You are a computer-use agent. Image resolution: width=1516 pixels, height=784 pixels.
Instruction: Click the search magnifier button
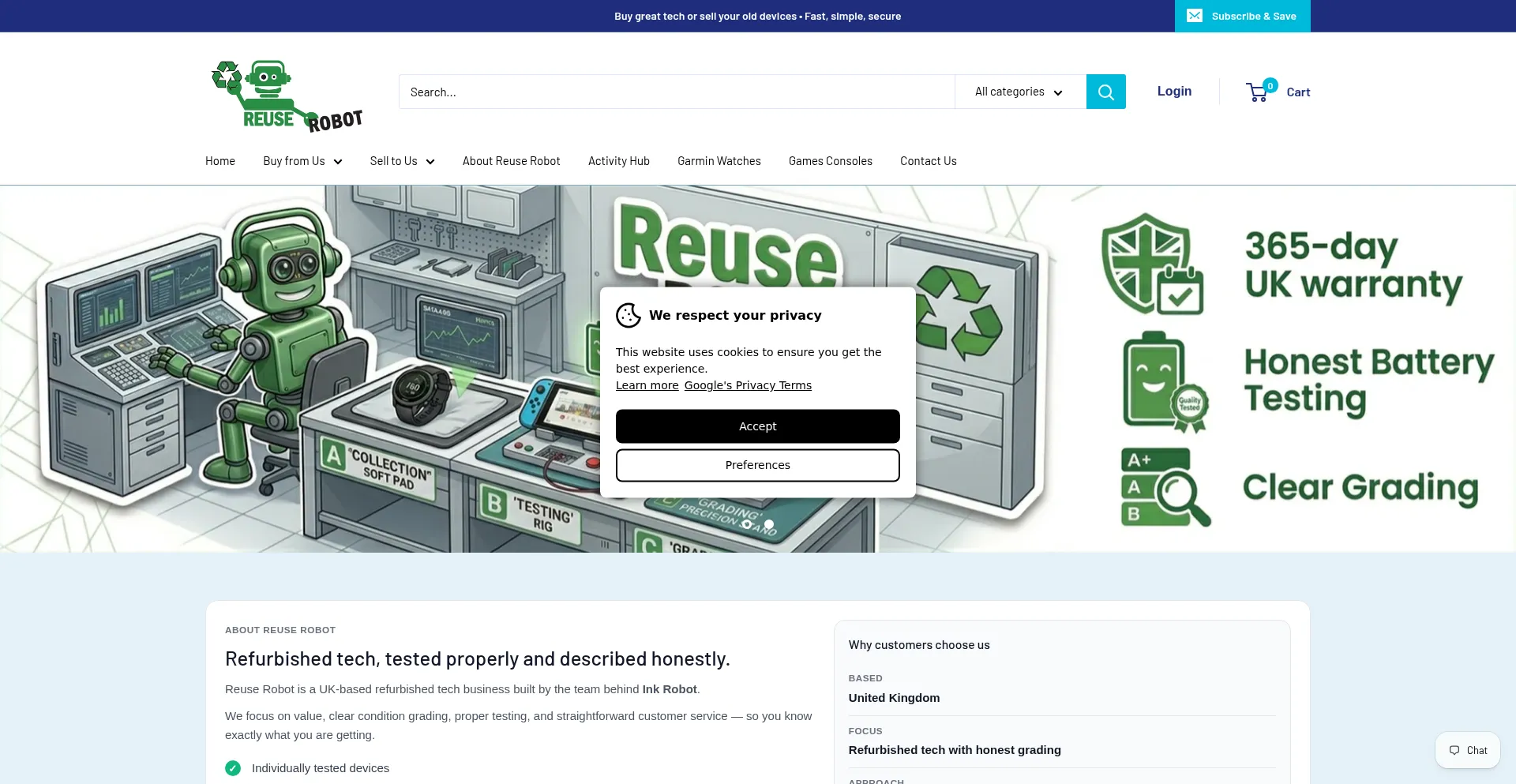pyautogui.click(x=1105, y=92)
